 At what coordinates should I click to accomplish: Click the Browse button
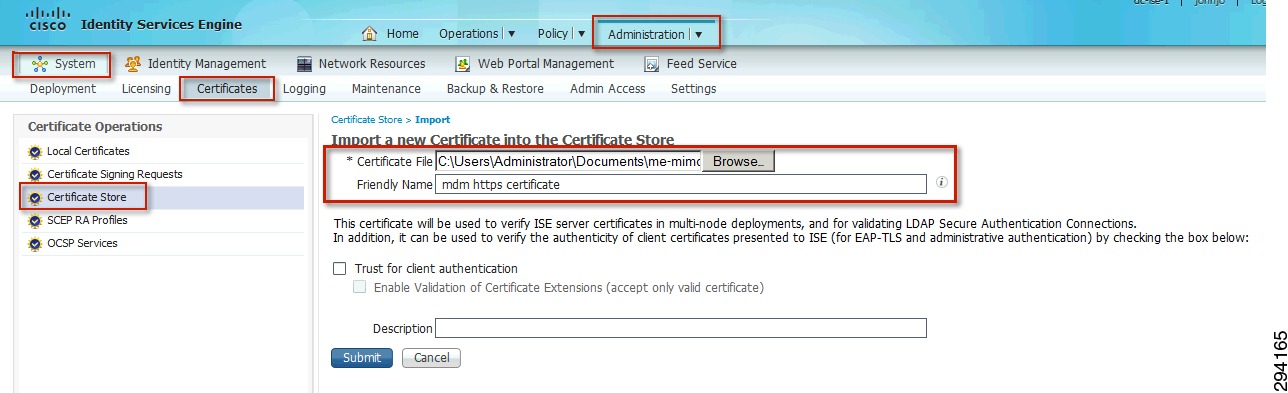pyautogui.click(x=738, y=161)
